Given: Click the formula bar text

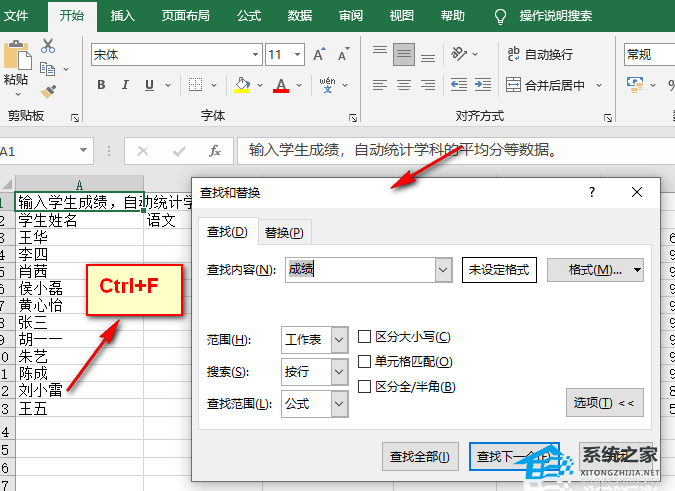Looking at the screenshot, I should (403, 150).
